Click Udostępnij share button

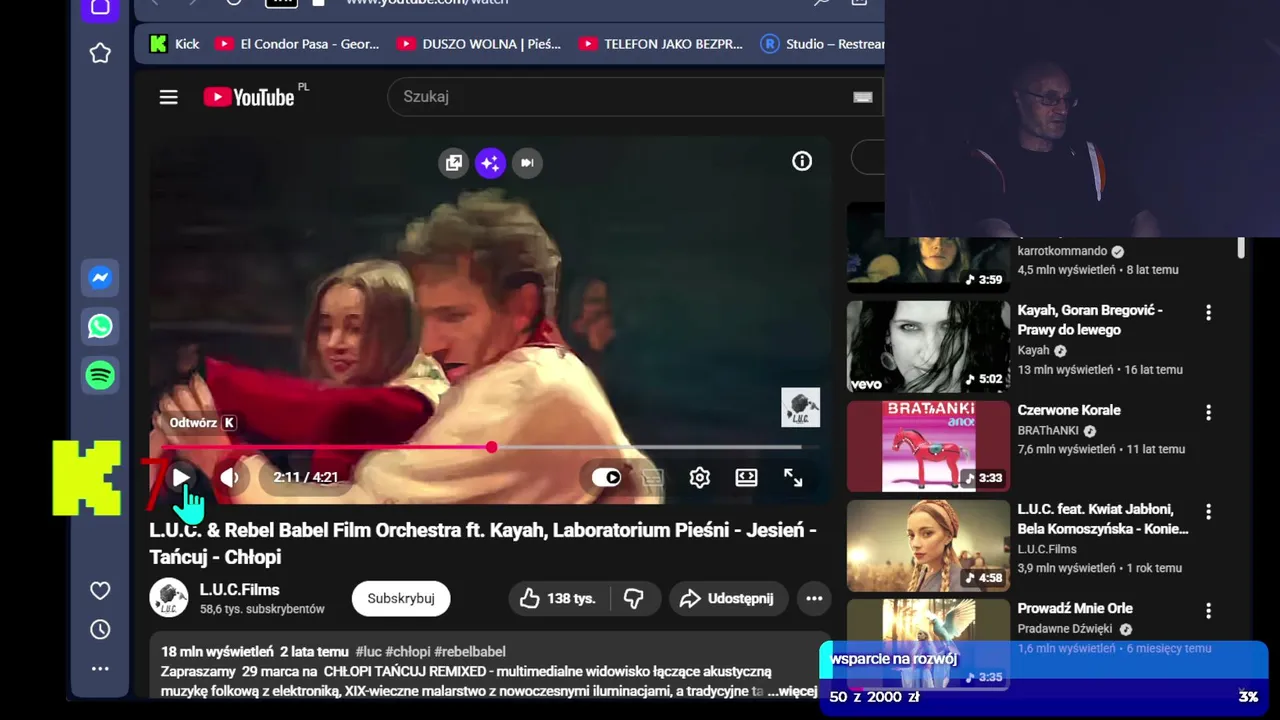[728, 598]
